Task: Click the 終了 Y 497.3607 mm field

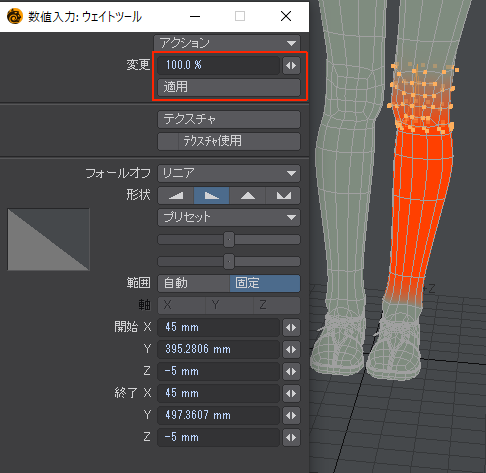Action: [x=218, y=415]
